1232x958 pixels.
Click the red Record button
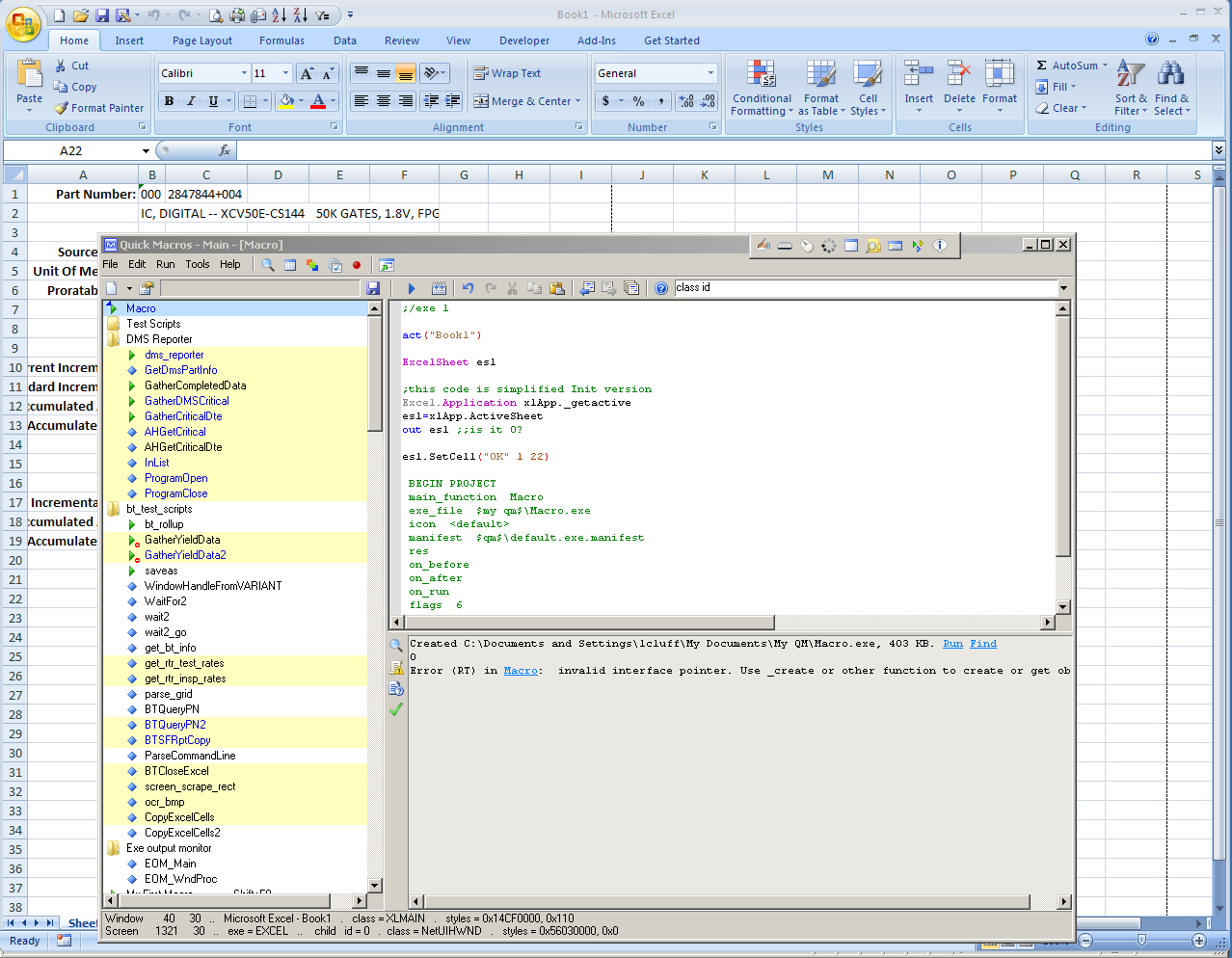[357, 265]
